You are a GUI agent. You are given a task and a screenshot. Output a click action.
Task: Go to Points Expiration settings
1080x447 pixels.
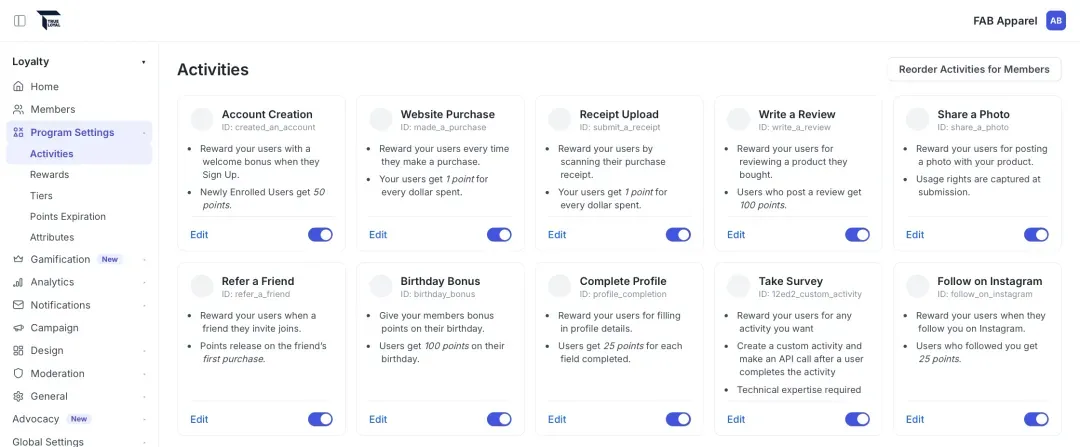point(68,216)
